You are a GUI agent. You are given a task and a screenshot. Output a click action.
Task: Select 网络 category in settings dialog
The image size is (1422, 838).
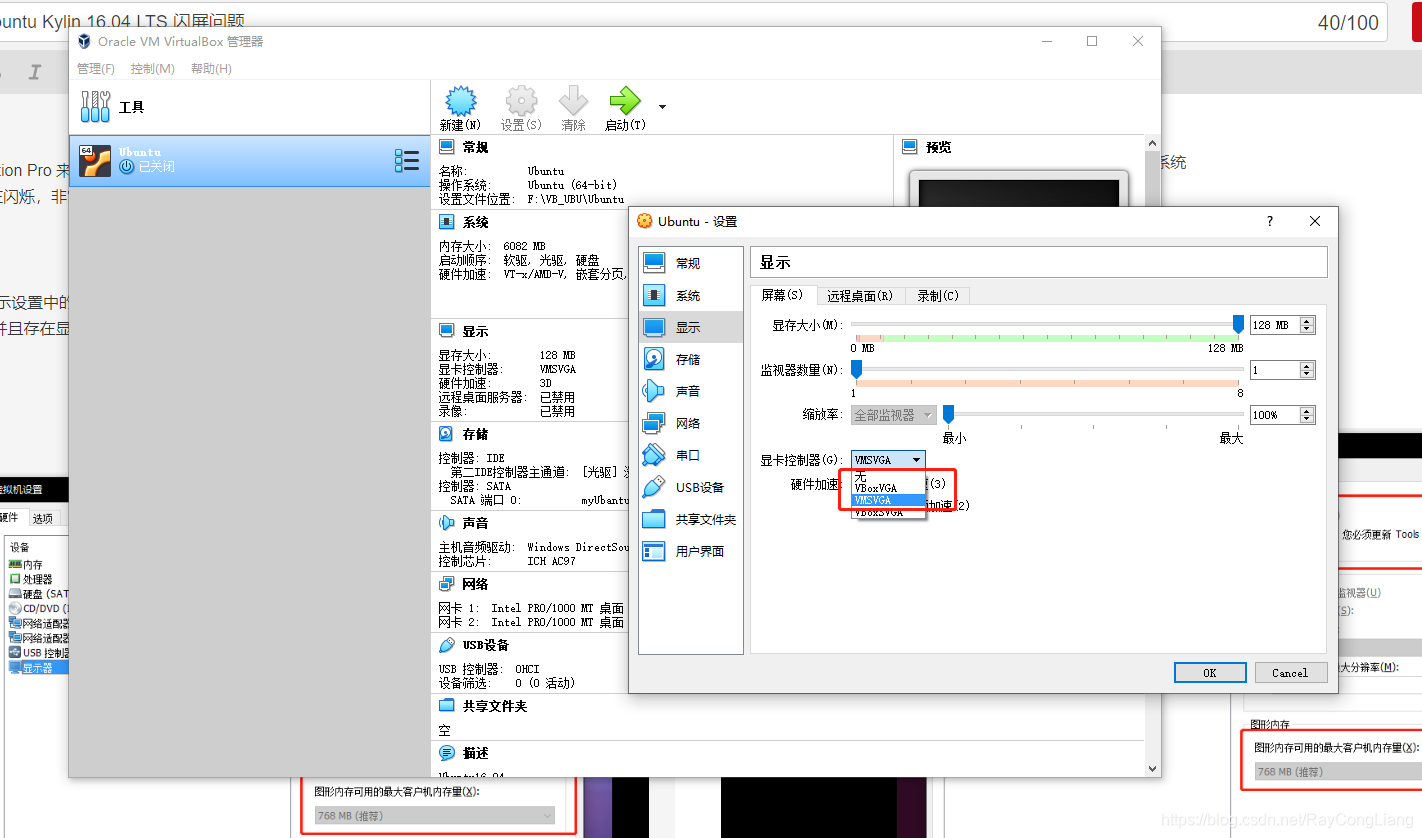coord(691,423)
